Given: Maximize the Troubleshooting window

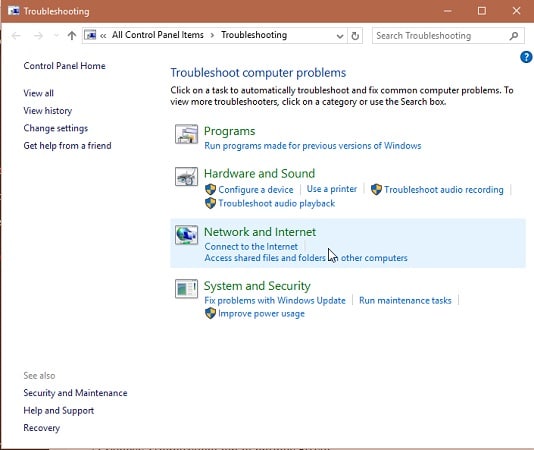Looking at the screenshot, I should tap(482, 11).
